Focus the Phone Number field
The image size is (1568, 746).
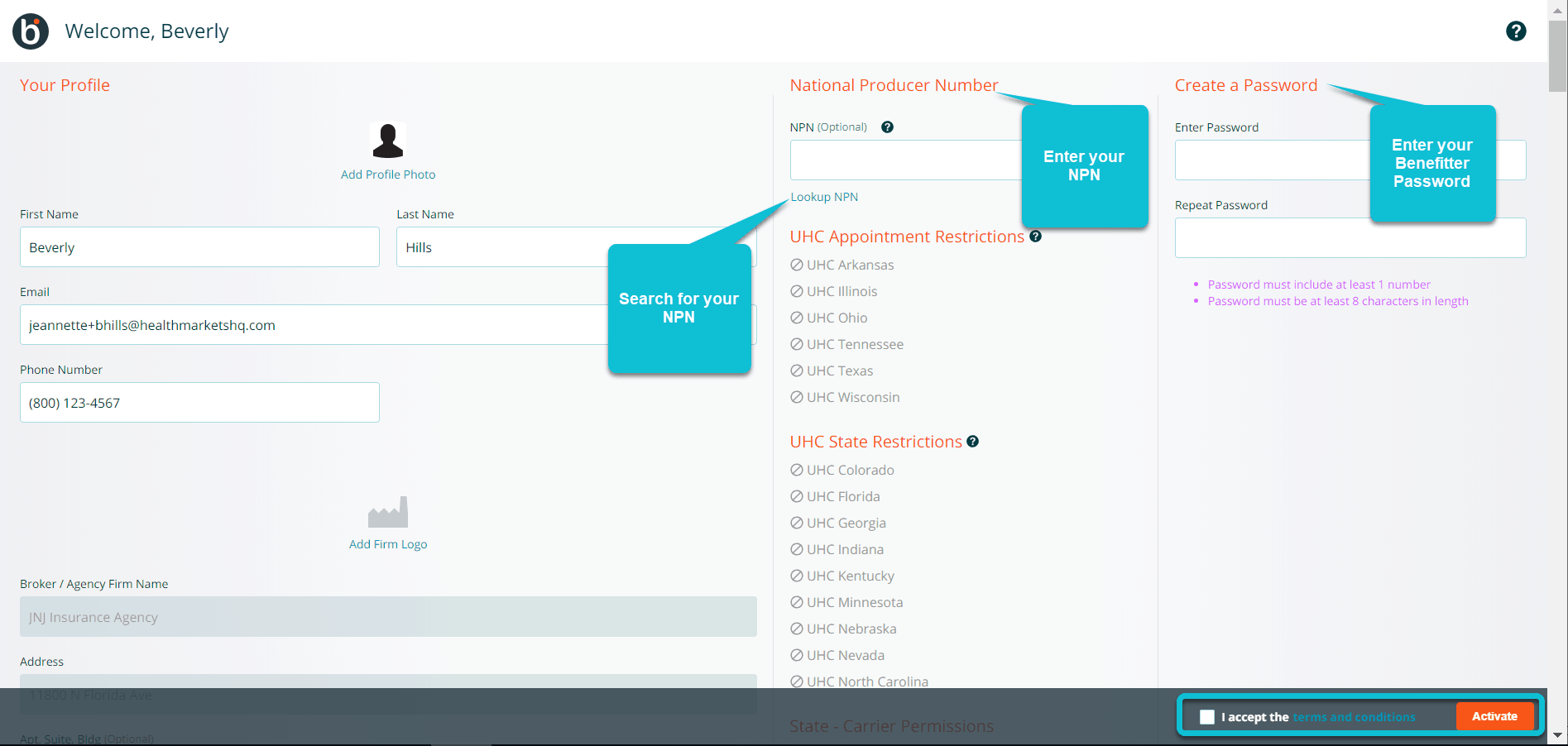[x=199, y=403]
